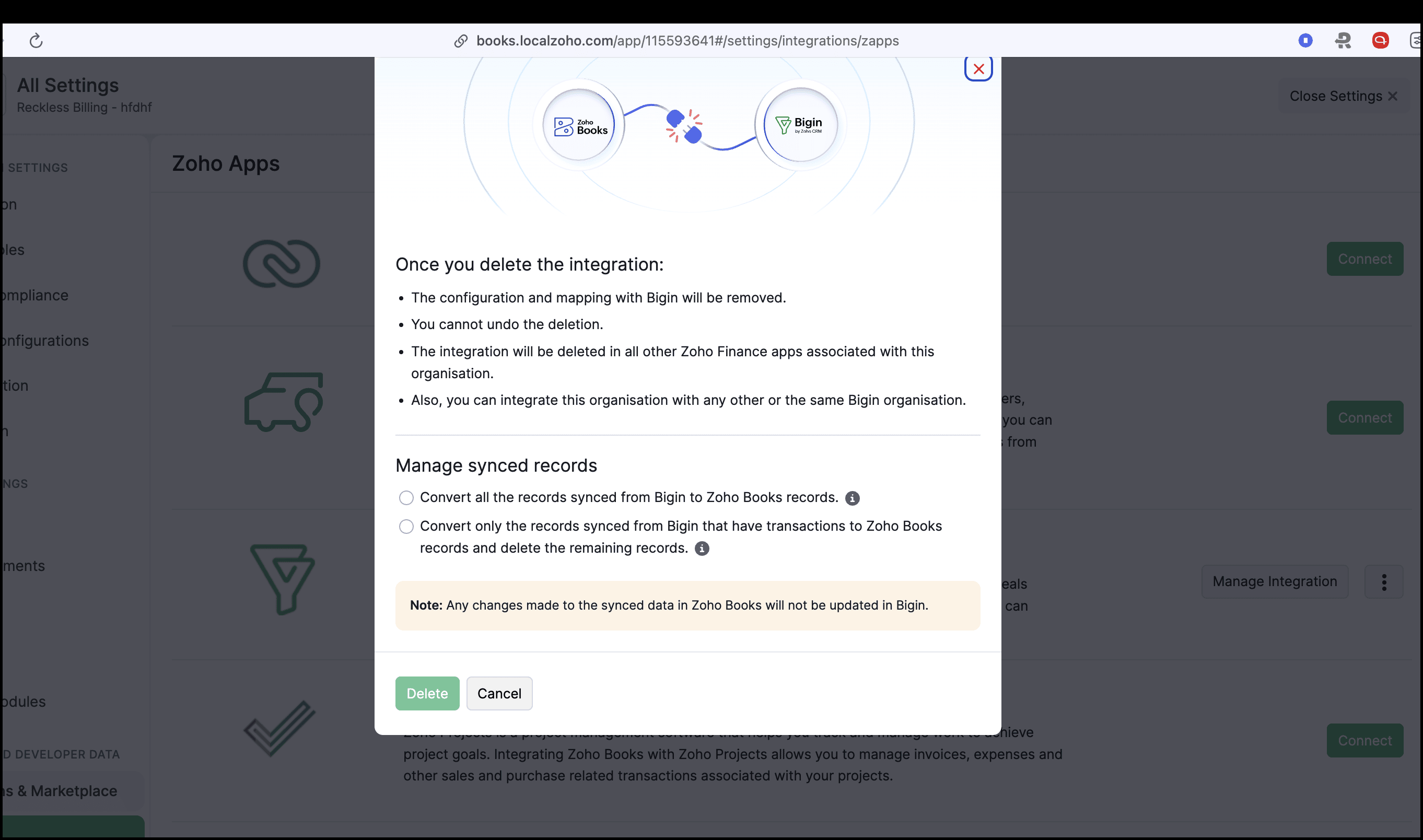Open the 'mpliance' sidebar settings item
Viewport: 1423px width, 840px height.
tap(34, 296)
